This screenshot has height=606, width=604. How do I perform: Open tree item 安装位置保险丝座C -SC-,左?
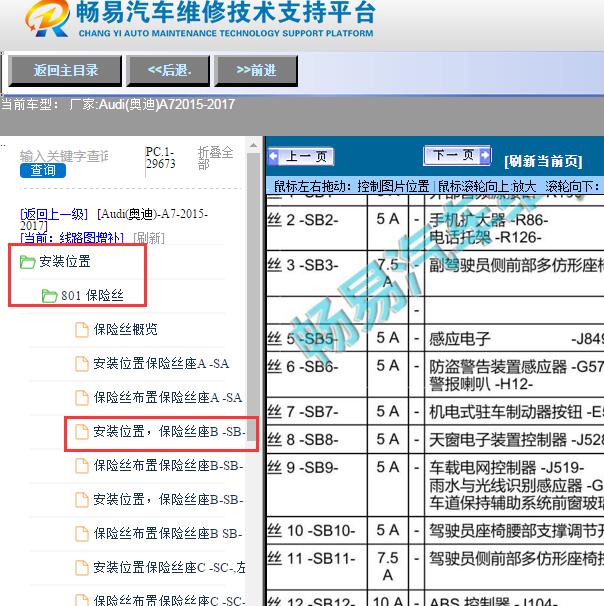click(x=169, y=568)
